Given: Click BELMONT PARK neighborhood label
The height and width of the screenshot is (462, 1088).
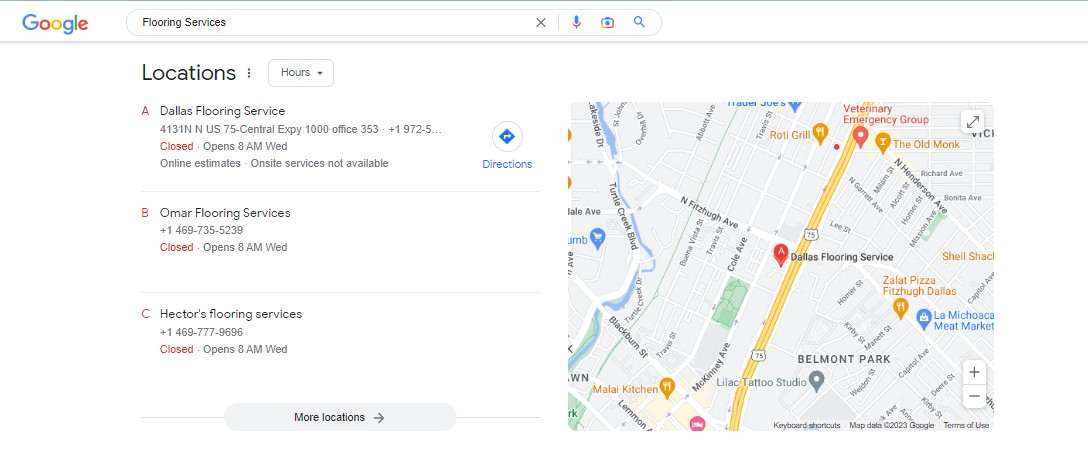Looking at the screenshot, I should coord(844,359).
